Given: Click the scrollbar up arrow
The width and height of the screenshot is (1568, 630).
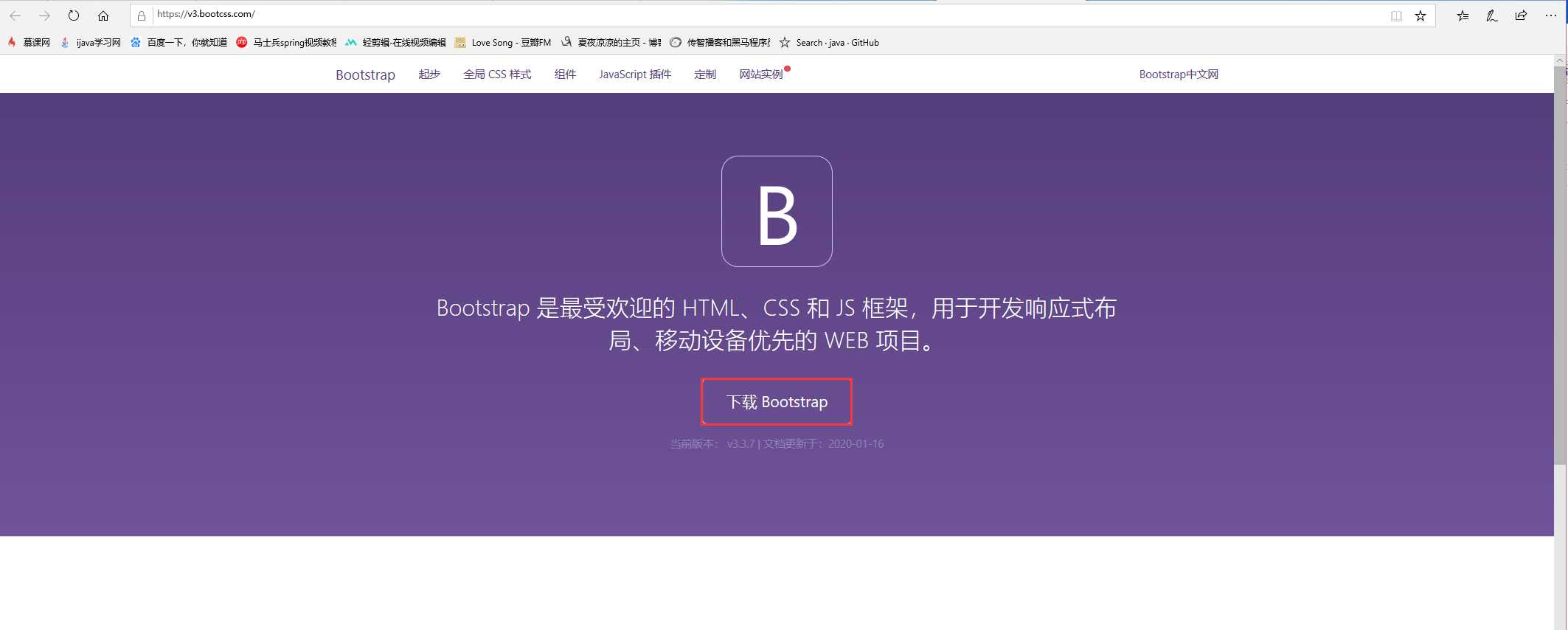Looking at the screenshot, I should pos(1560,60).
